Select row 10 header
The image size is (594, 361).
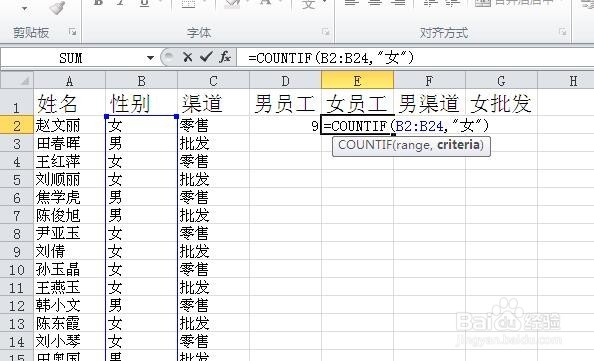click(x=17, y=269)
